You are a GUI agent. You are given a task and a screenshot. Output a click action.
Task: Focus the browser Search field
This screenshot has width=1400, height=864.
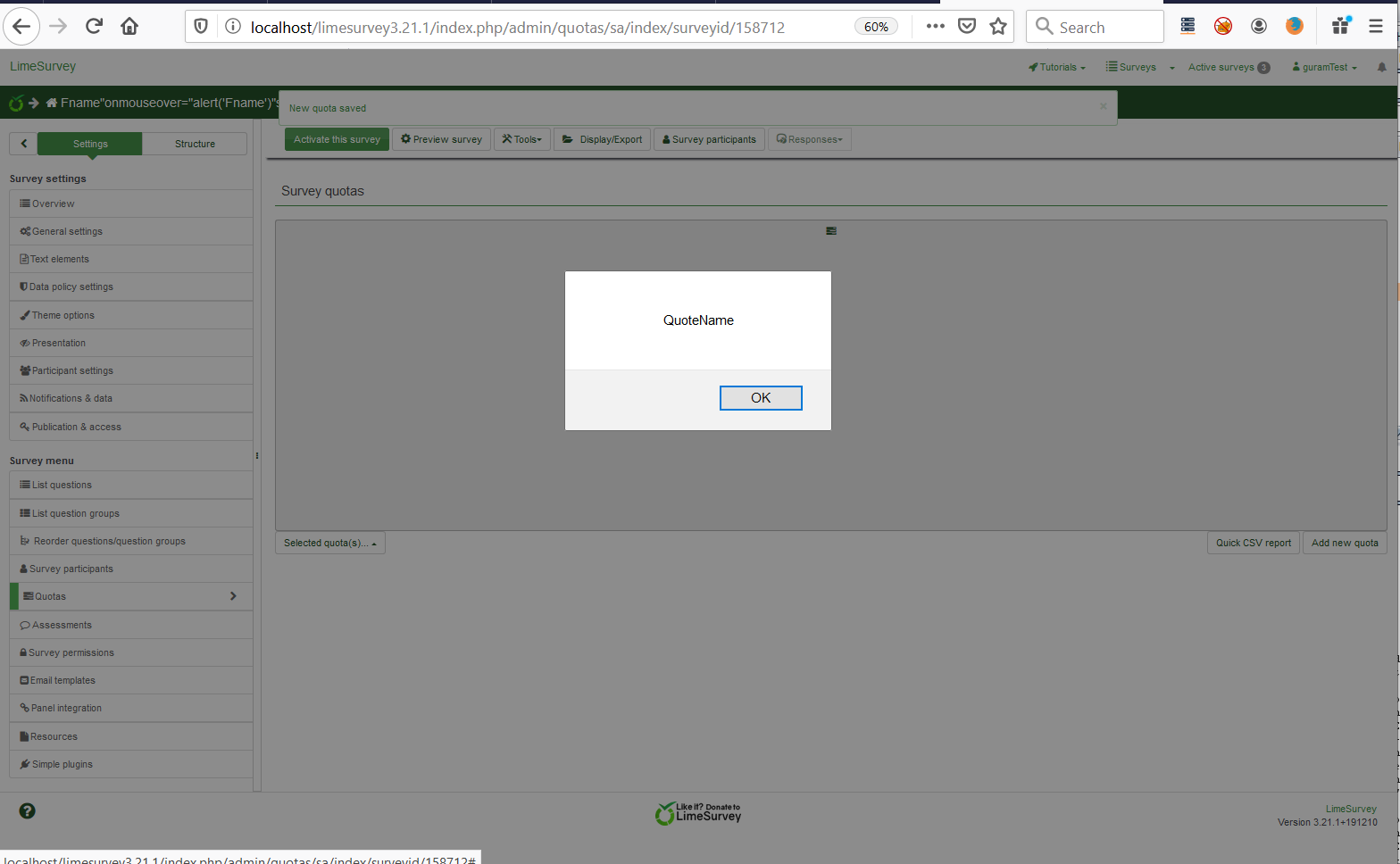point(1095,27)
